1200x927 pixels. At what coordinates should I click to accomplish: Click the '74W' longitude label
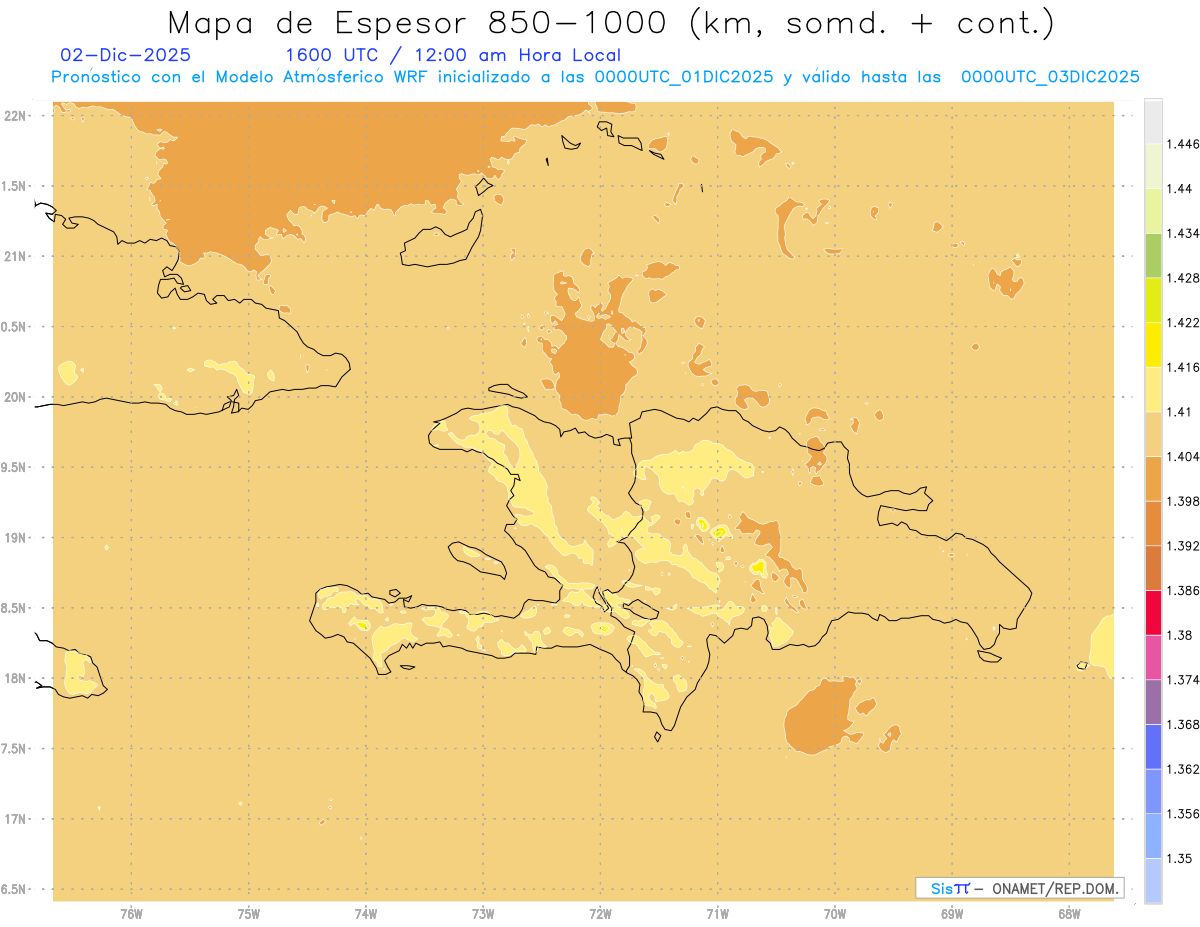point(366,914)
